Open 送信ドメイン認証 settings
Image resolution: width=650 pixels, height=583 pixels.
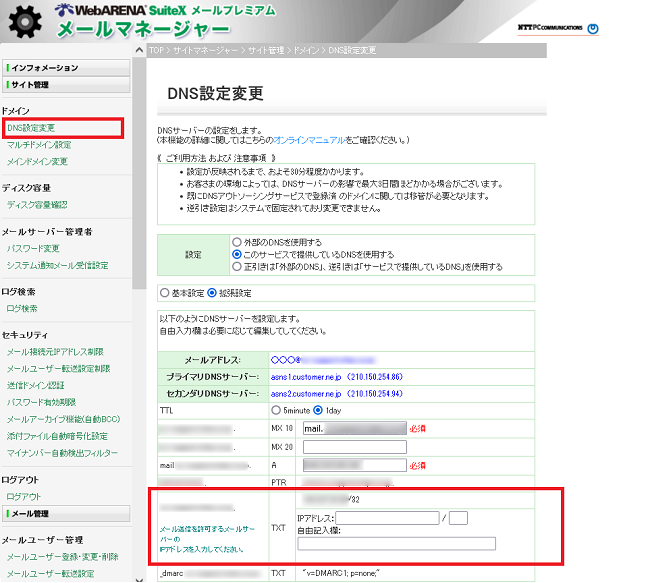[35, 385]
